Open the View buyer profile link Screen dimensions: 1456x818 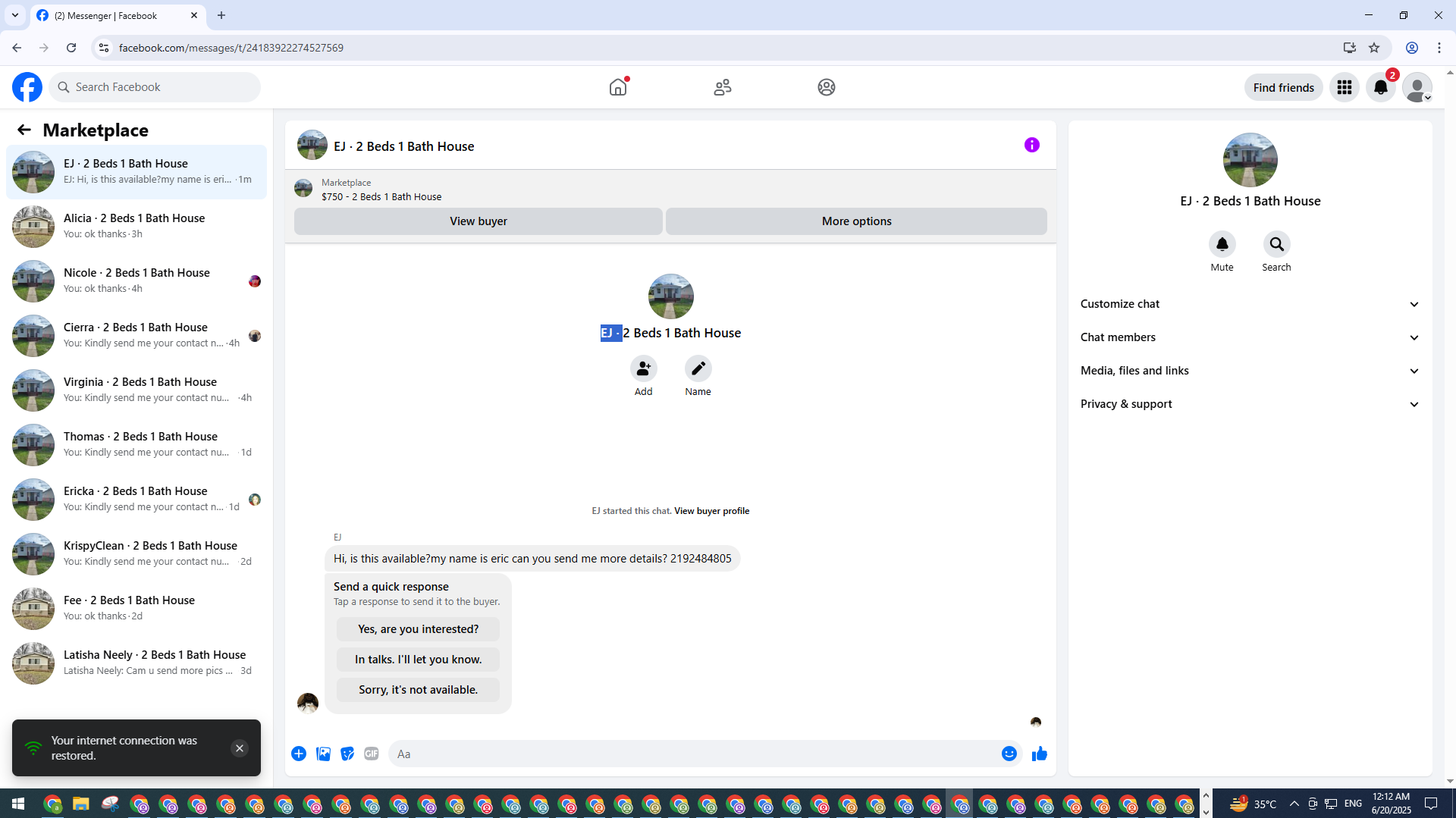[x=711, y=511]
